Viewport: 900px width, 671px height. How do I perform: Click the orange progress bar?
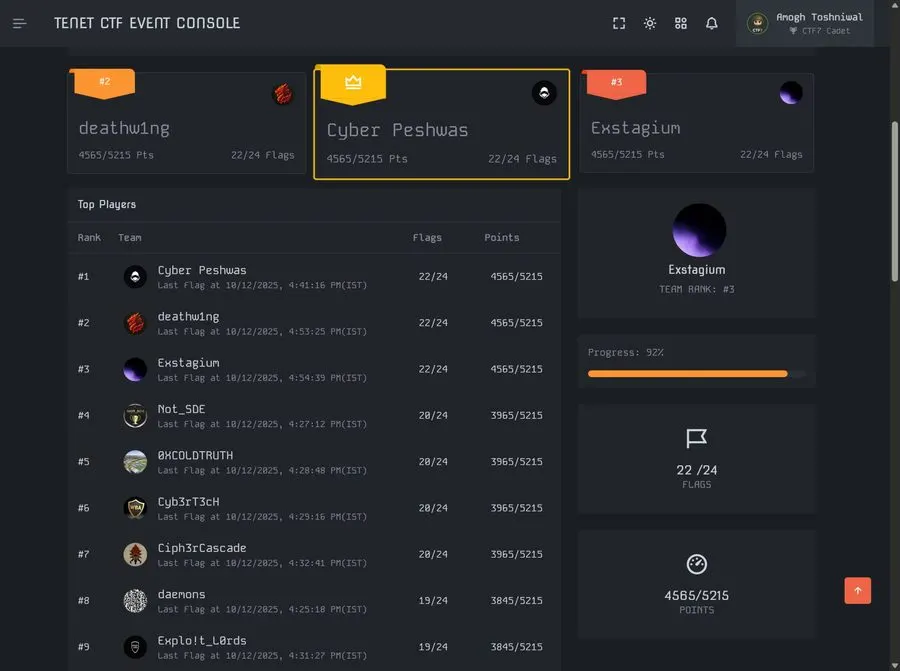click(688, 374)
